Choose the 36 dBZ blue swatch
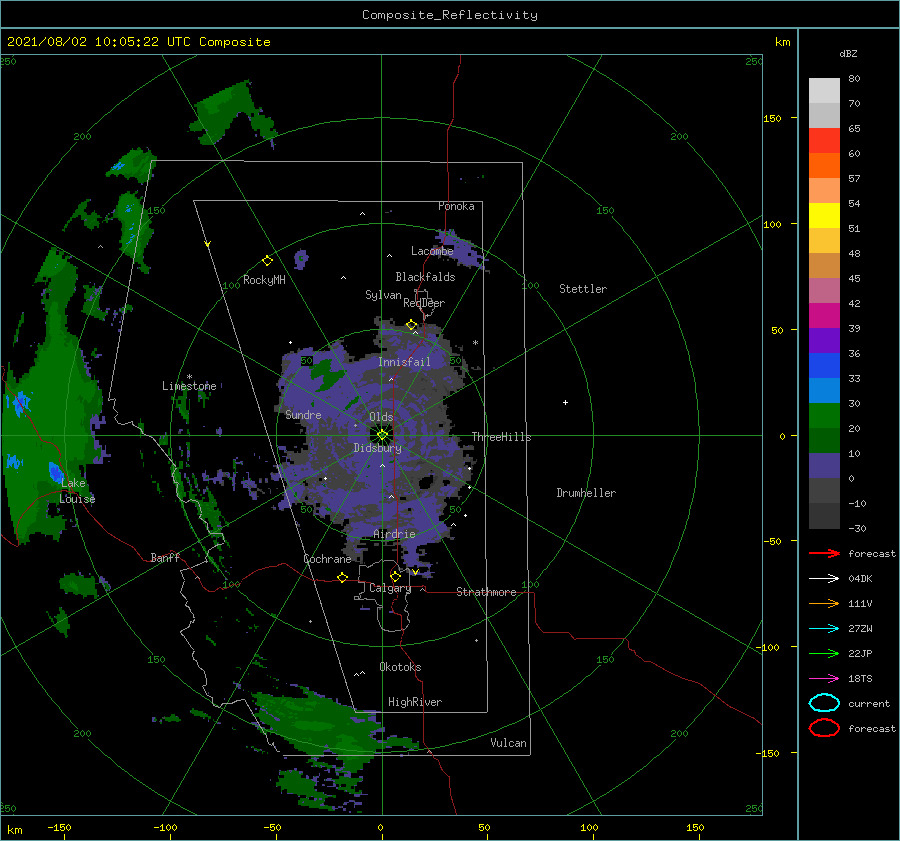900x841 pixels. click(824, 365)
